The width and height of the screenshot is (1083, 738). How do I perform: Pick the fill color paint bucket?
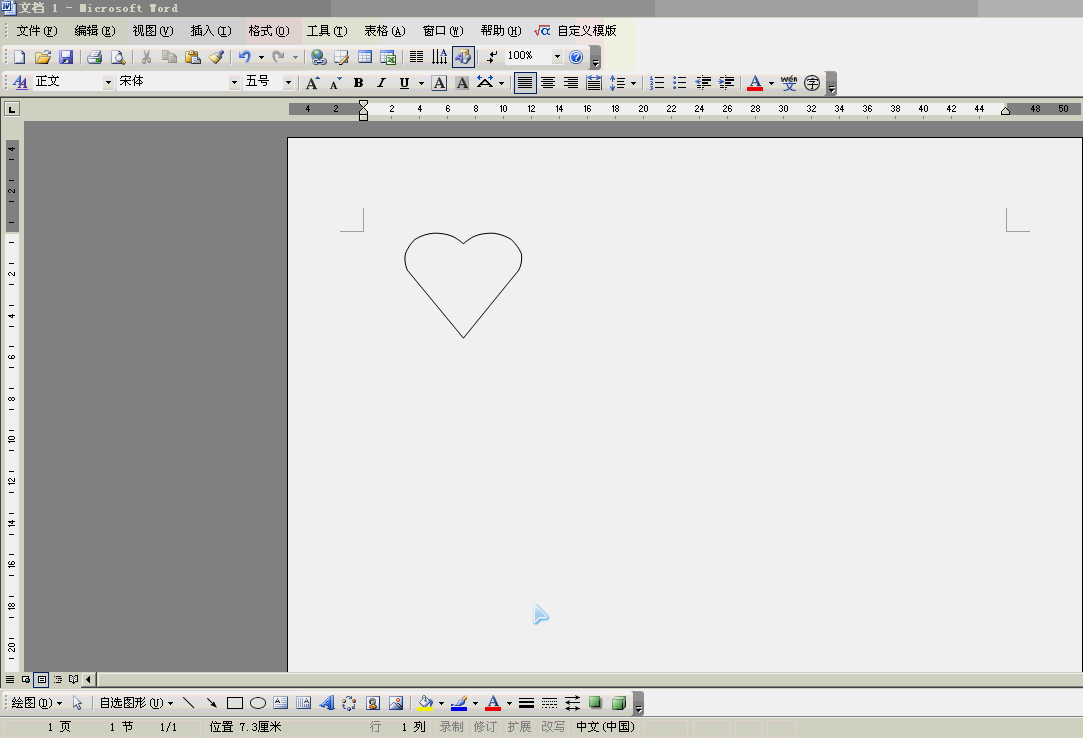[425, 703]
